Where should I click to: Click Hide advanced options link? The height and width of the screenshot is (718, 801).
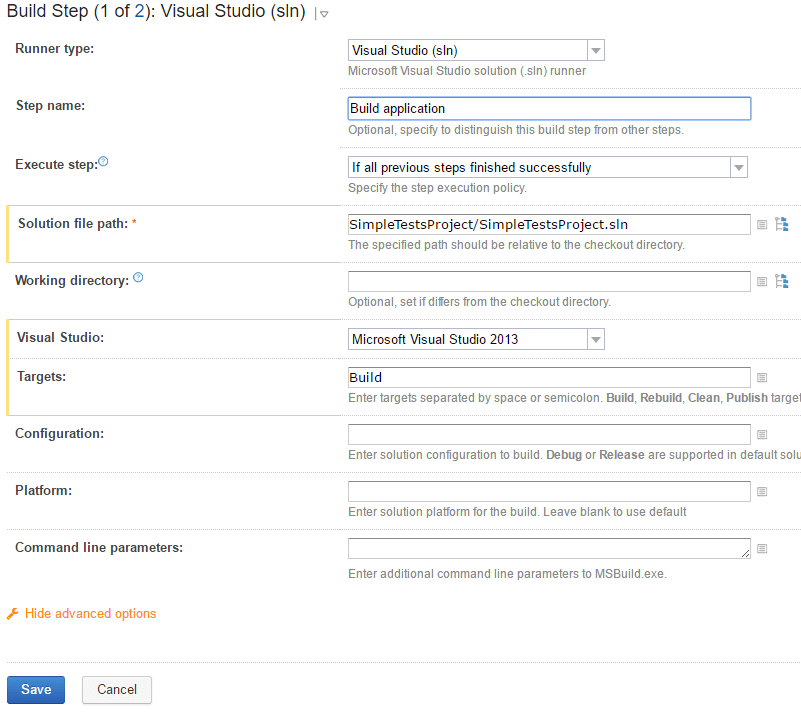[x=90, y=613]
